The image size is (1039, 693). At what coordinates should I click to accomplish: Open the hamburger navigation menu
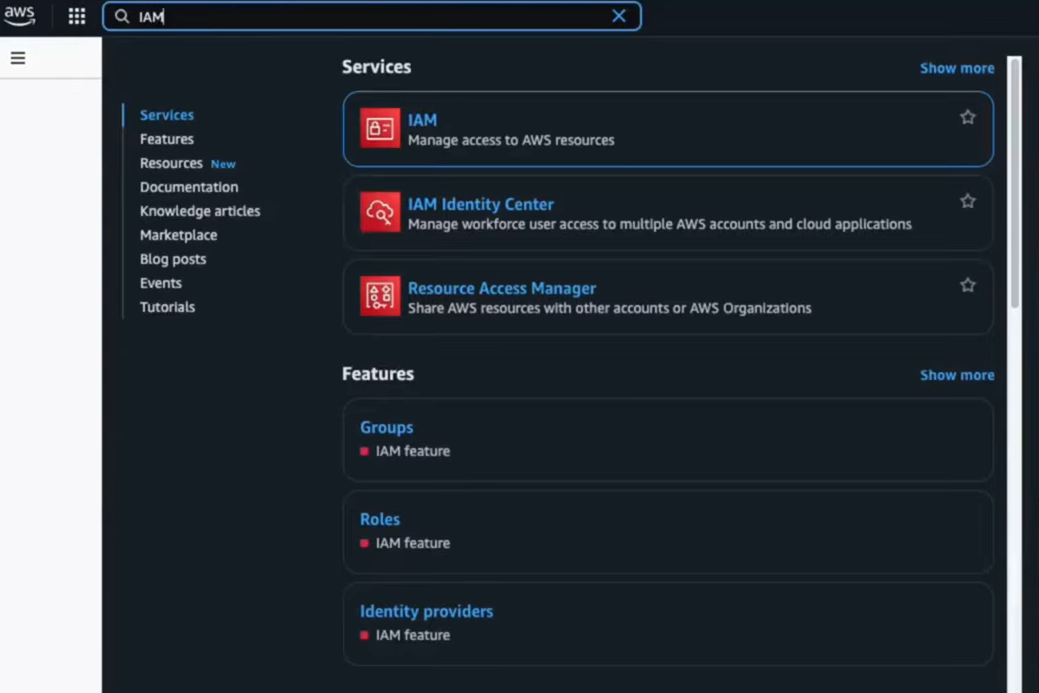(17, 57)
